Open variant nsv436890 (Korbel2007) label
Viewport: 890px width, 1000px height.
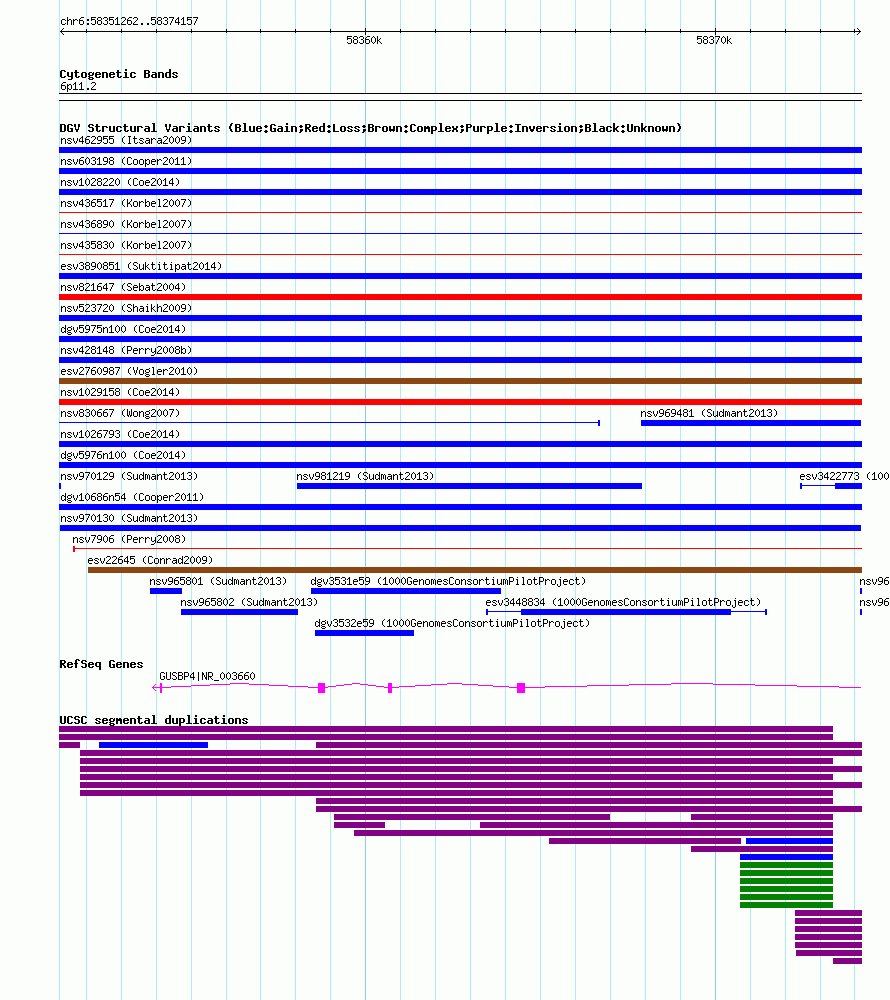[126, 224]
